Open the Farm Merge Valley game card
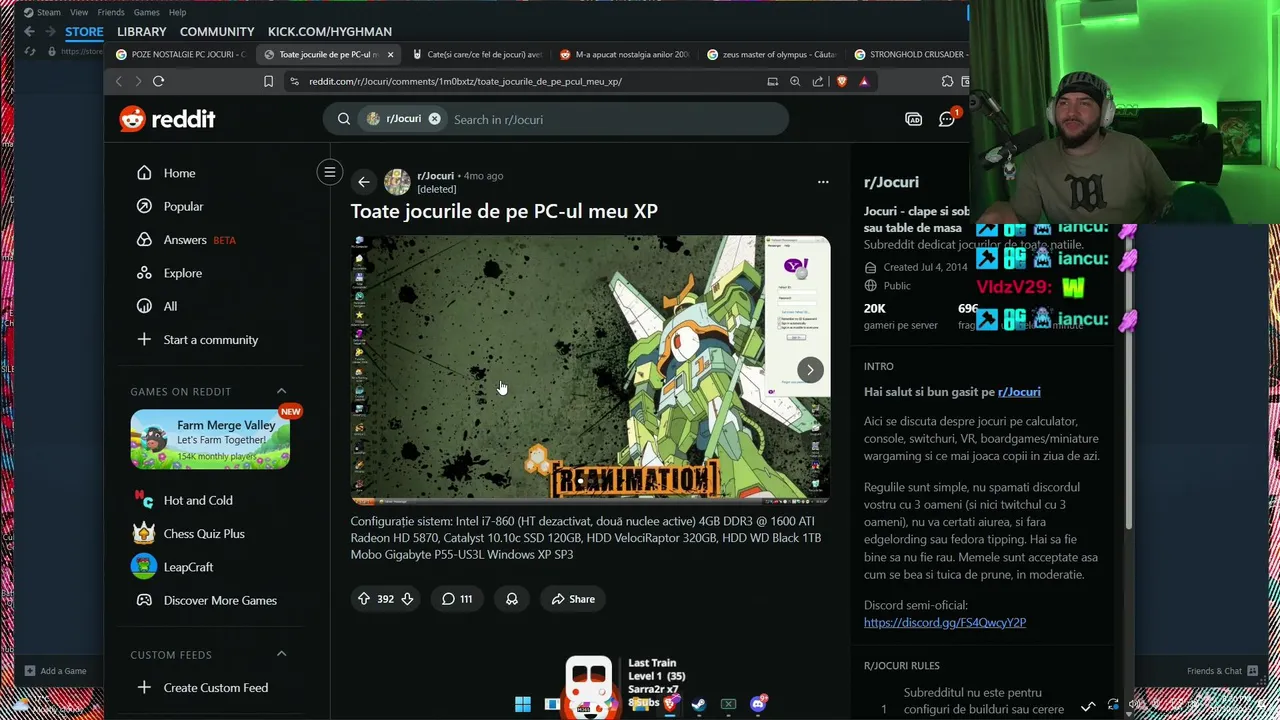The width and height of the screenshot is (1280, 720). coord(210,439)
